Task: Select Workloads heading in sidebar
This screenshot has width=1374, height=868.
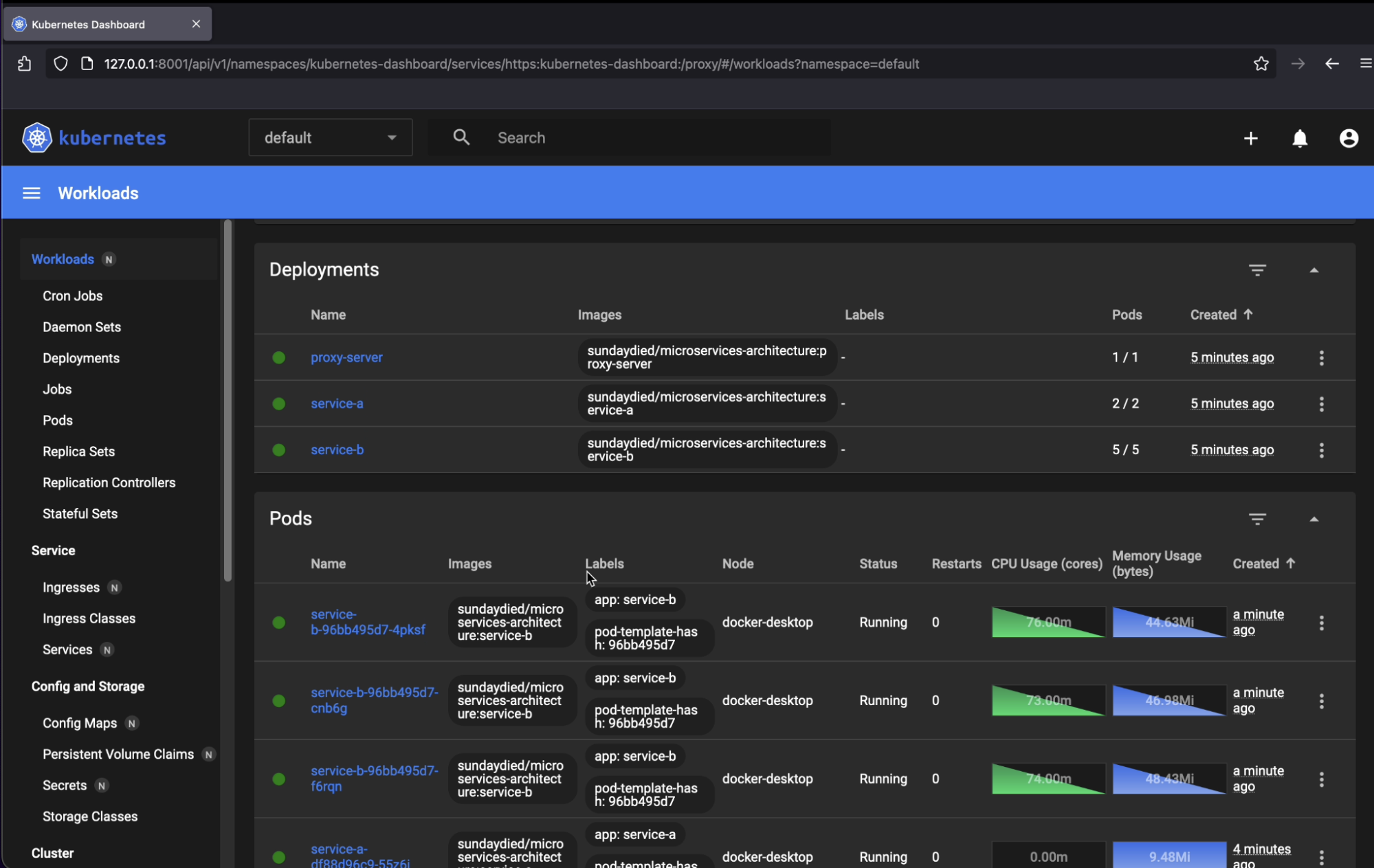Action: click(x=63, y=259)
